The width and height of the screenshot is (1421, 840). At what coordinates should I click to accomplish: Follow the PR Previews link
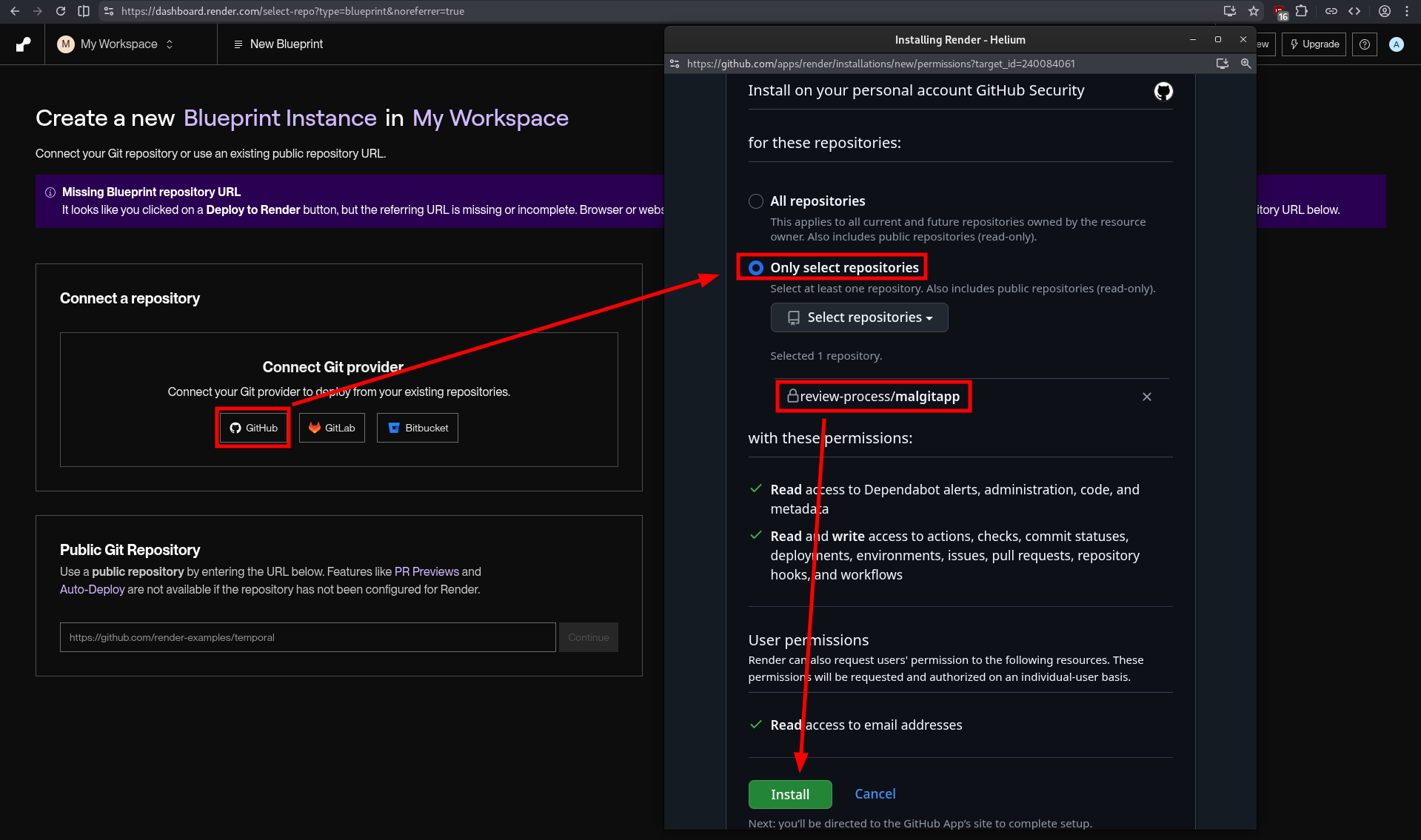click(427, 571)
